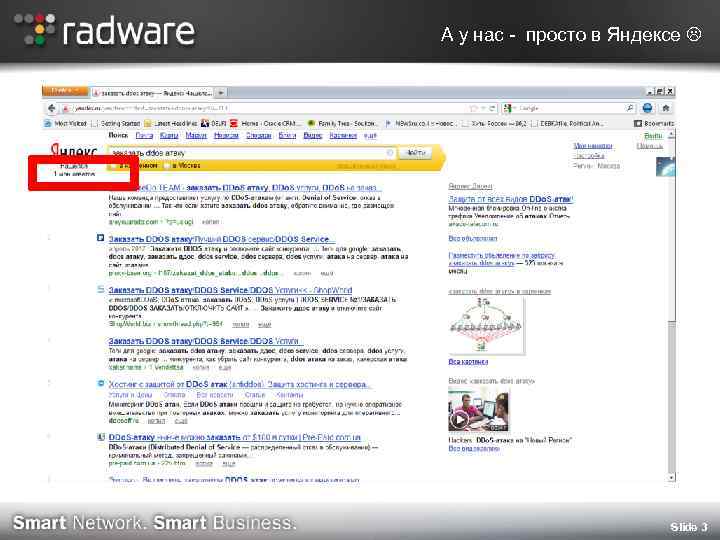Switch to Yandex Словари service
This screenshot has width=720, height=540.
pos(259,135)
